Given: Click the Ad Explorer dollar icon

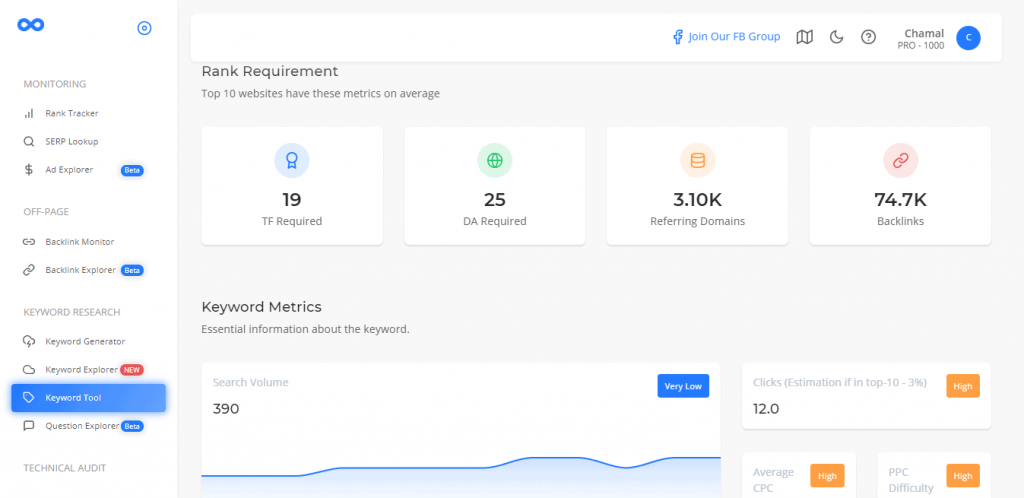Looking at the screenshot, I should click(x=29, y=170).
